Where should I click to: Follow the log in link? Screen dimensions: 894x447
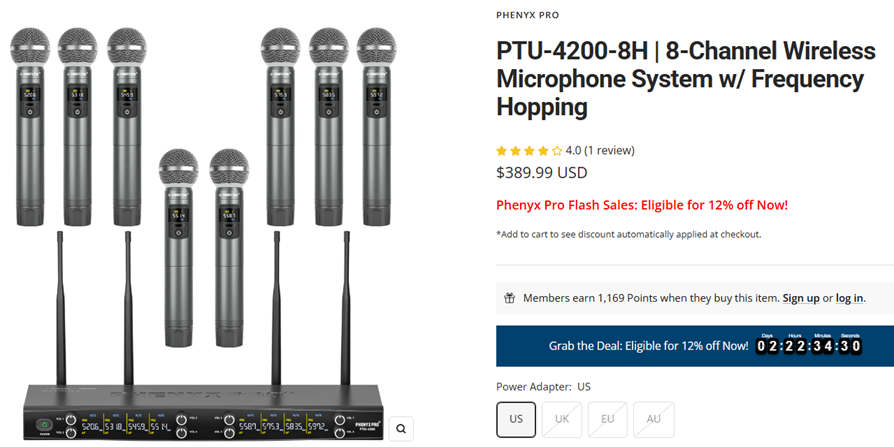click(x=850, y=298)
